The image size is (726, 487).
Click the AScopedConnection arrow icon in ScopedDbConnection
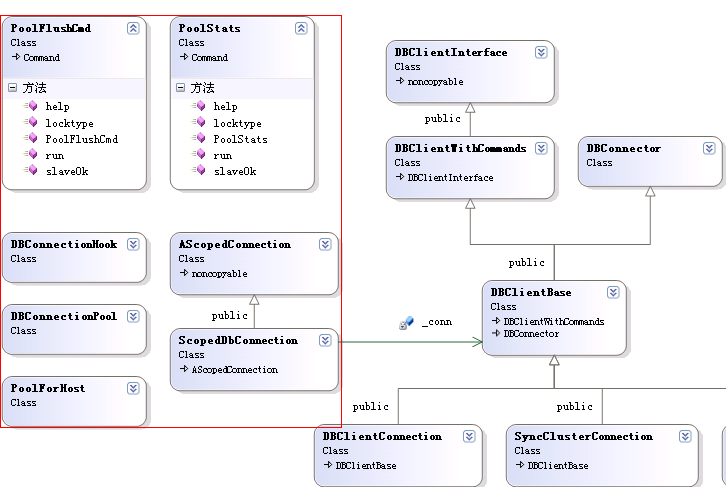184,369
